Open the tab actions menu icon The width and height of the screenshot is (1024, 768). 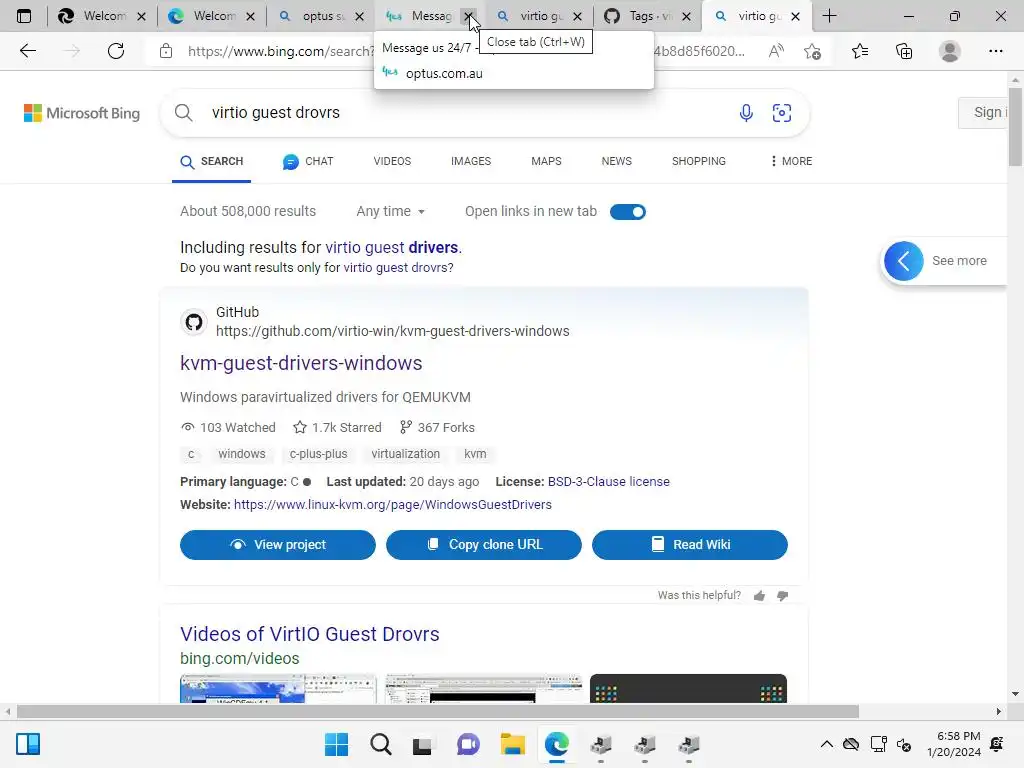pos(24,16)
